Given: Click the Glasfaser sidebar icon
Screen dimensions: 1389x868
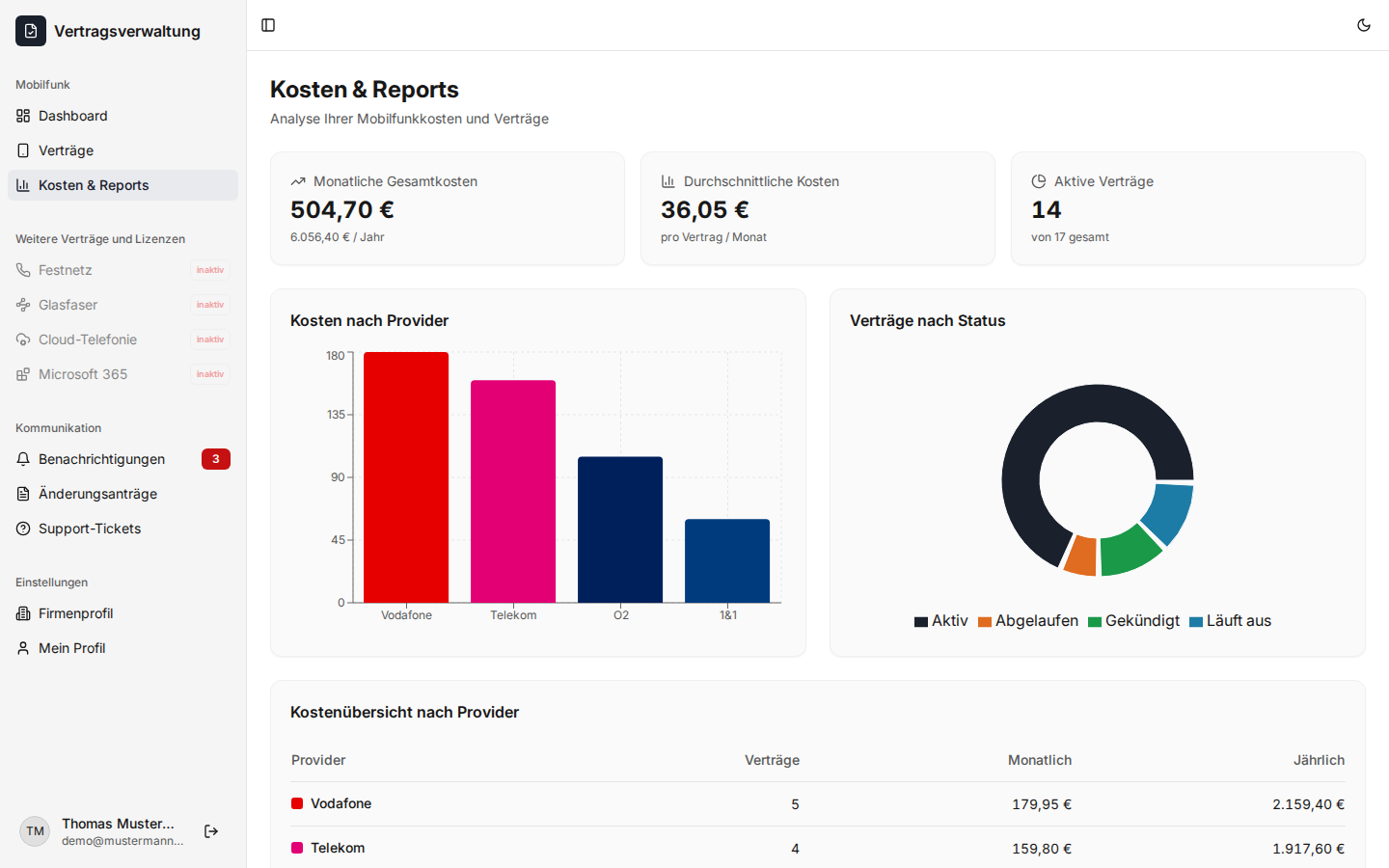Looking at the screenshot, I should click(23, 305).
